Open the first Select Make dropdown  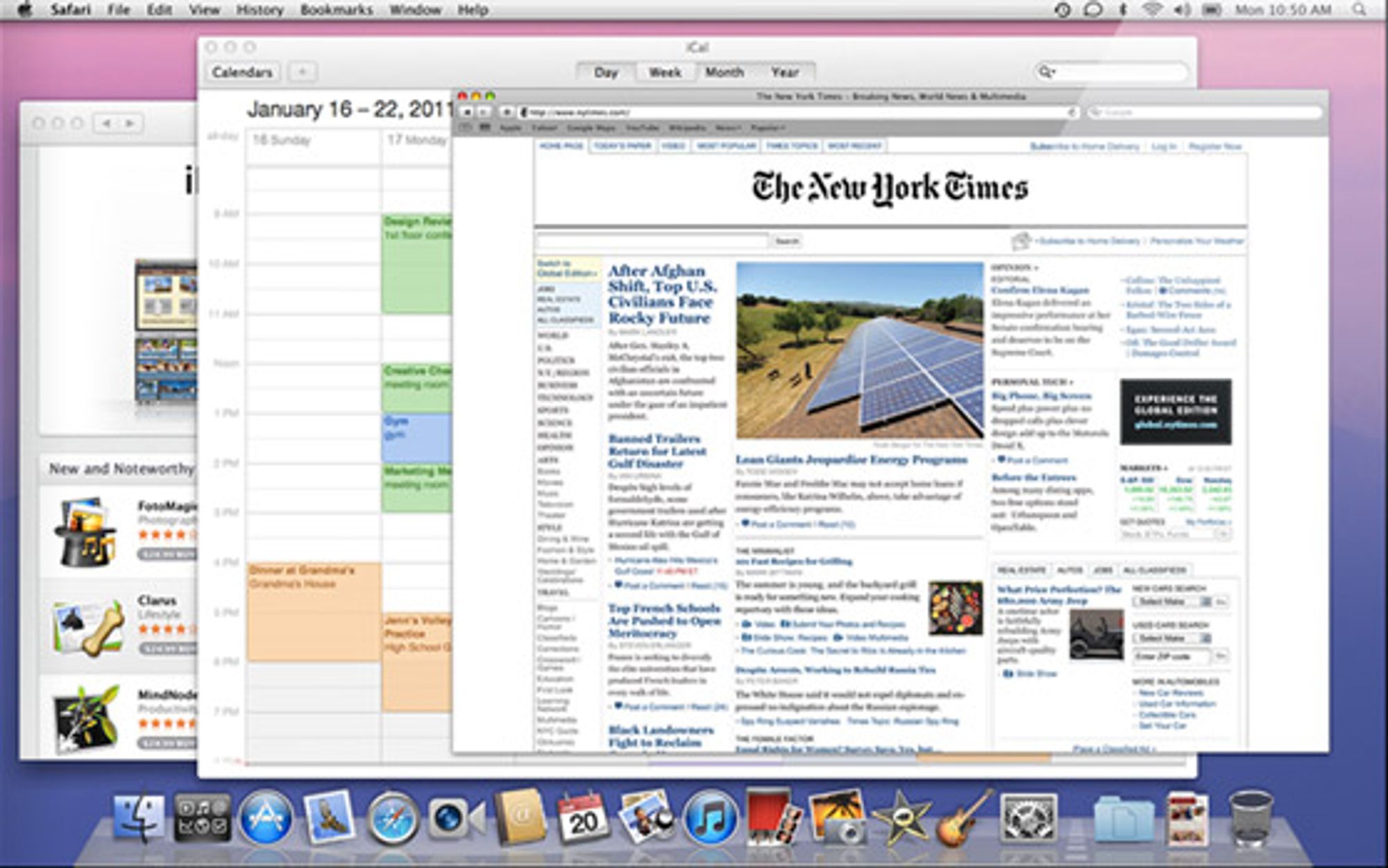coord(1173,602)
